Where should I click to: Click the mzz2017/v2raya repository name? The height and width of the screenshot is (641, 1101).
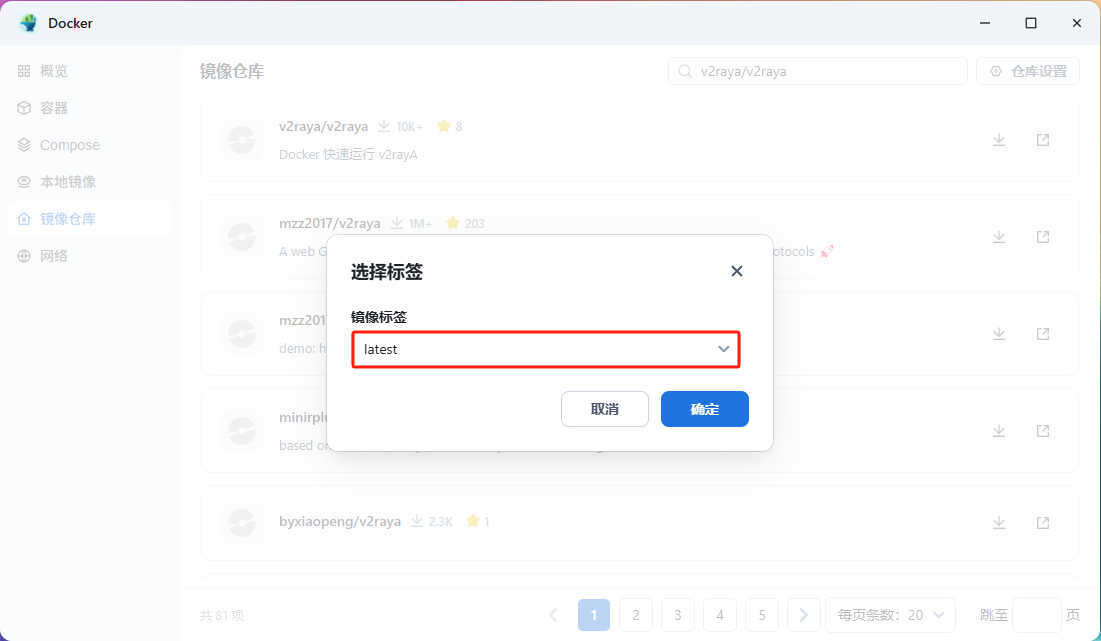pyautogui.click(x=329, y=223)
